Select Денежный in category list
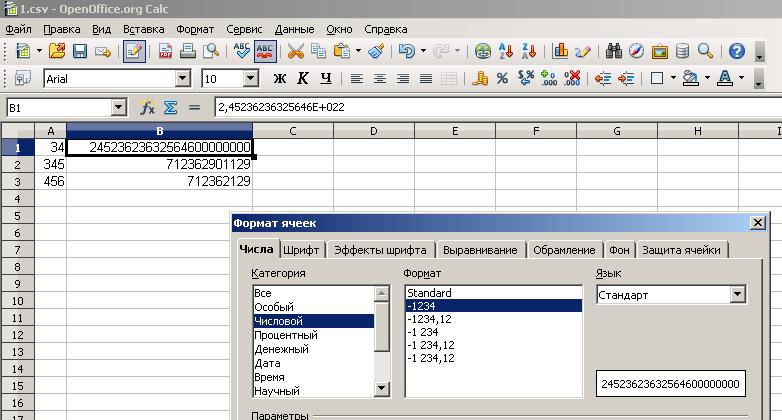The height and width of the screenshot is (420, 782). click(x=282, y=349)
